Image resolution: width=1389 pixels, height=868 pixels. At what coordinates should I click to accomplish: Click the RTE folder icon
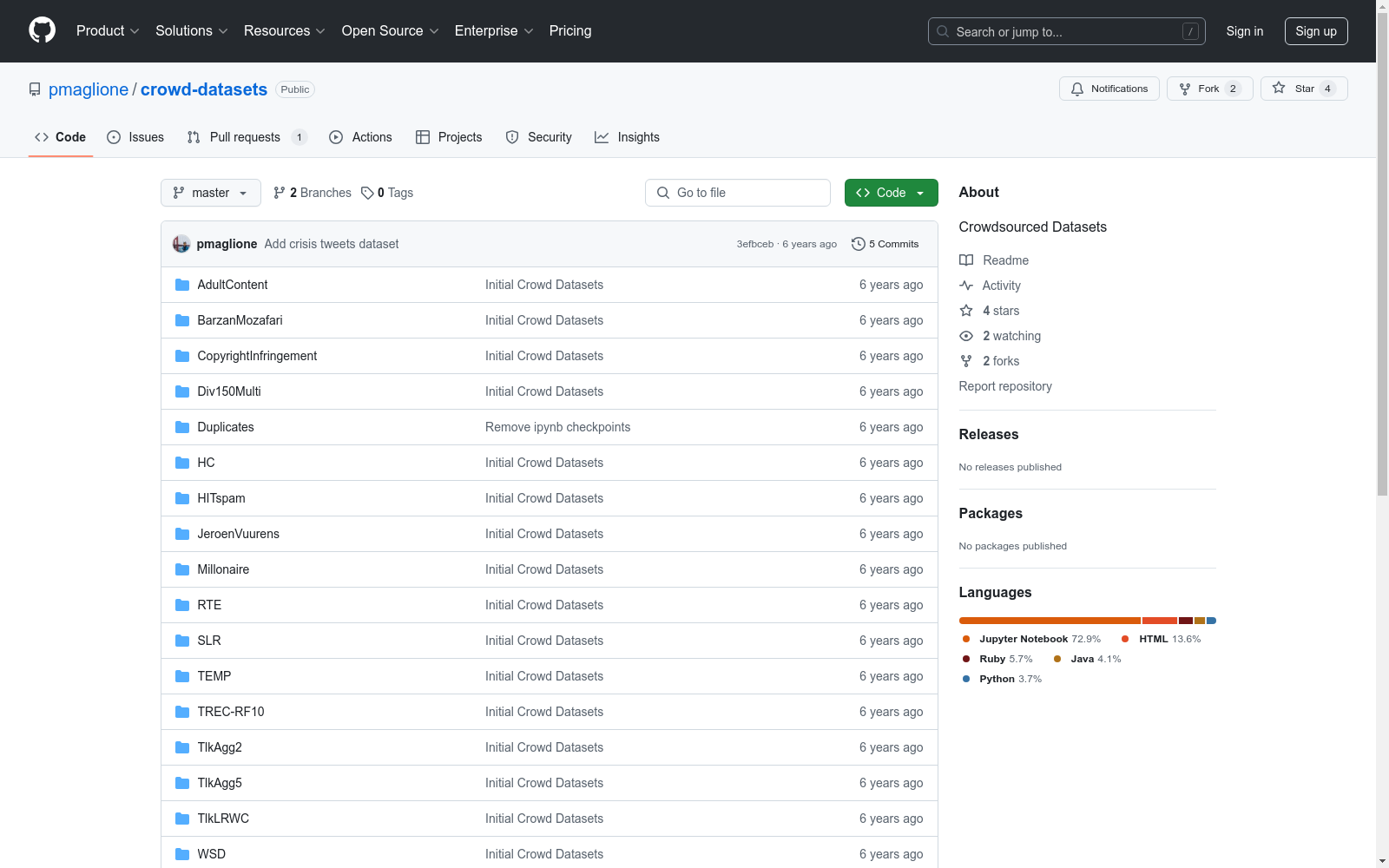(x=182, y=605)
